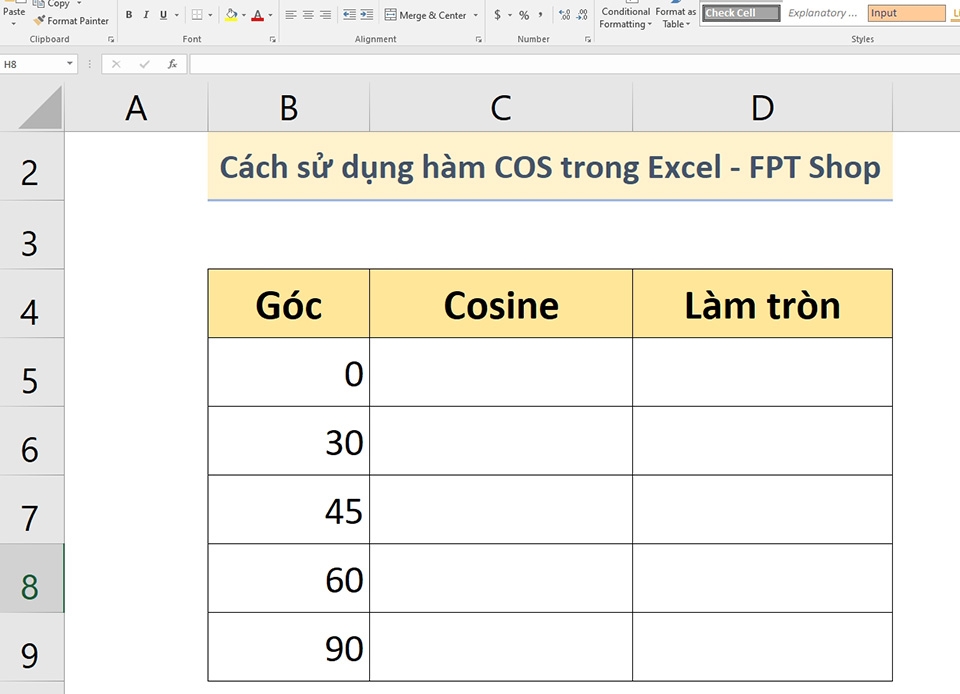The image size is (960, 694).
Task: Toggle italic formatting
Action: click(145, 14)
